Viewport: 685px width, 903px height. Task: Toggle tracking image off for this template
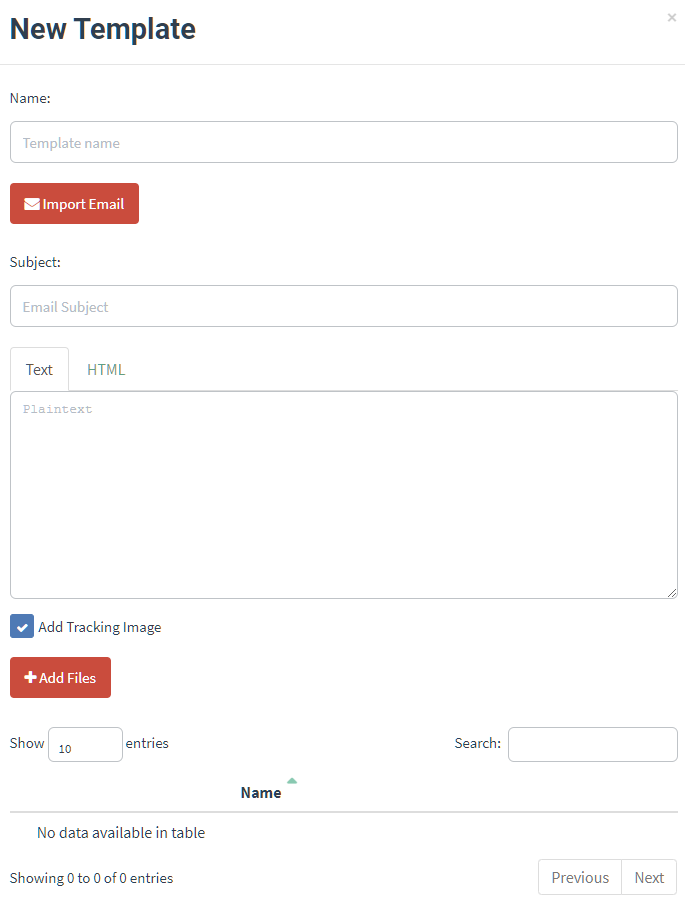pos(21,626)
